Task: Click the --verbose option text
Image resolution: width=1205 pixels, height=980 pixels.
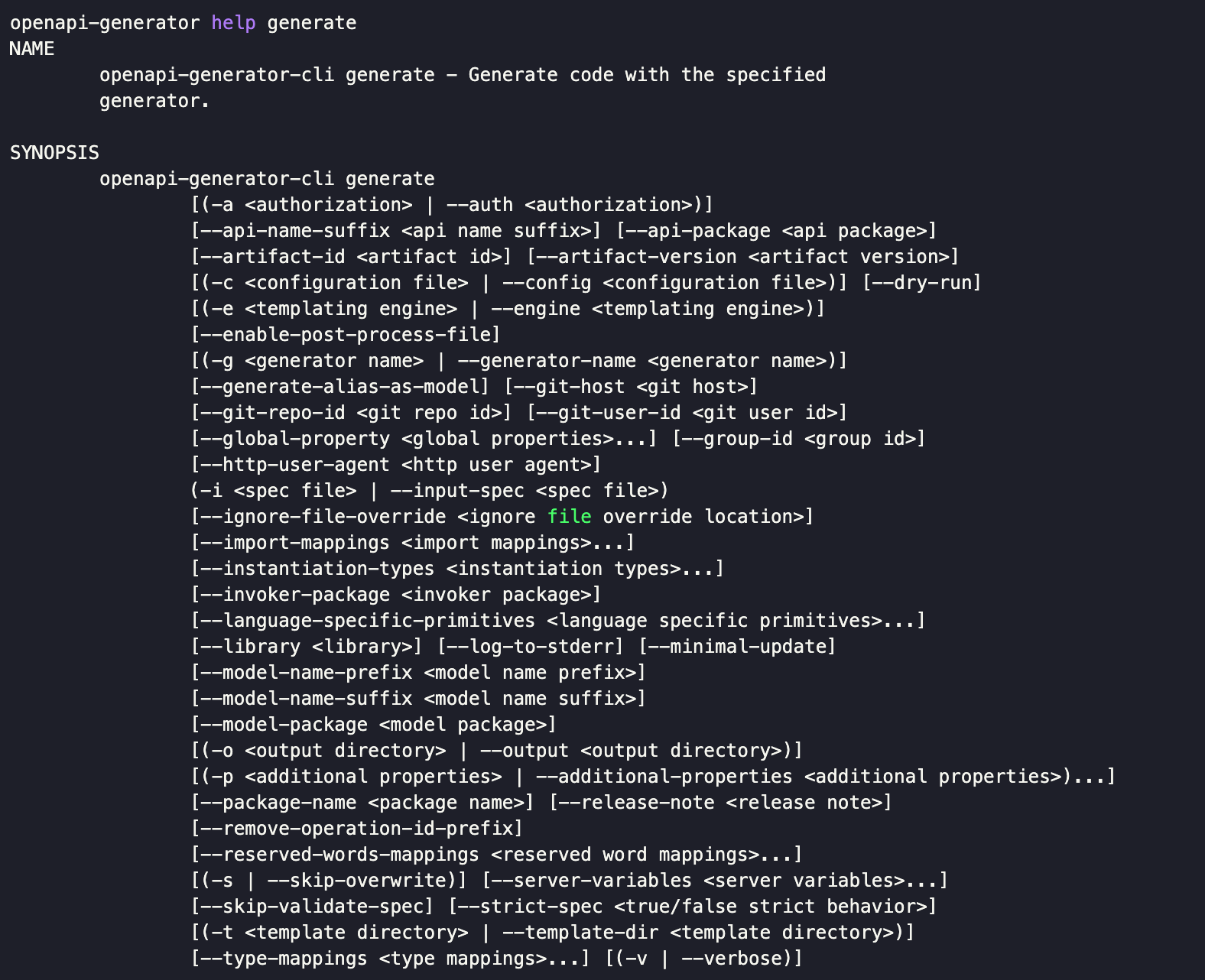Action: [732, 959]
